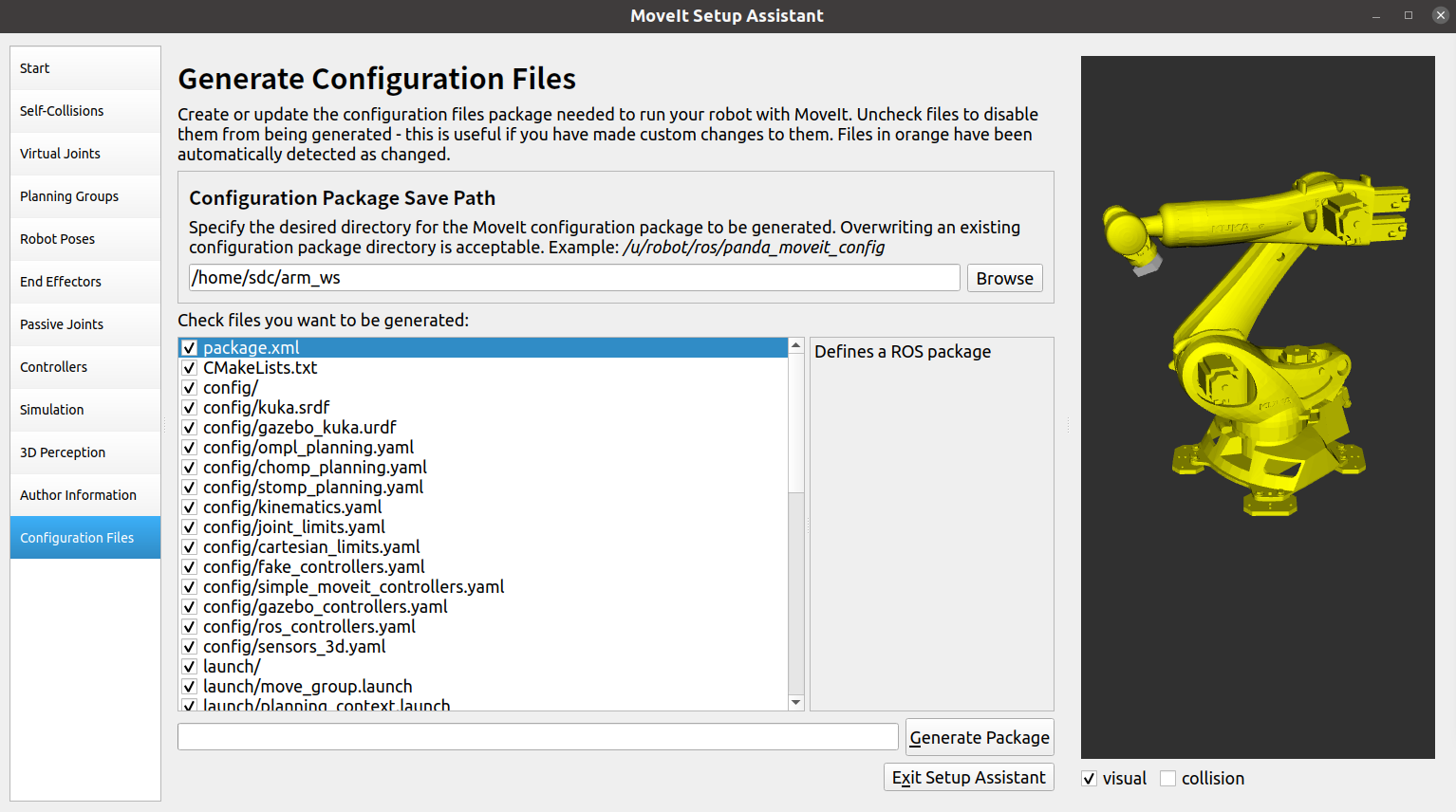Open Author Information page
Screen dimensions: 1456x812
[x=85, y=495]
